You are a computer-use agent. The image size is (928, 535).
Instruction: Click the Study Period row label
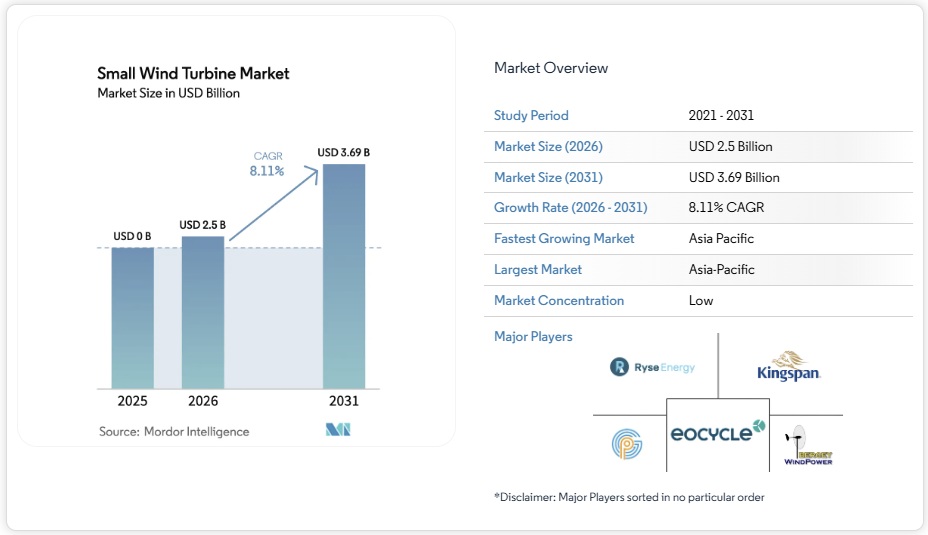[x=531, y=116]
